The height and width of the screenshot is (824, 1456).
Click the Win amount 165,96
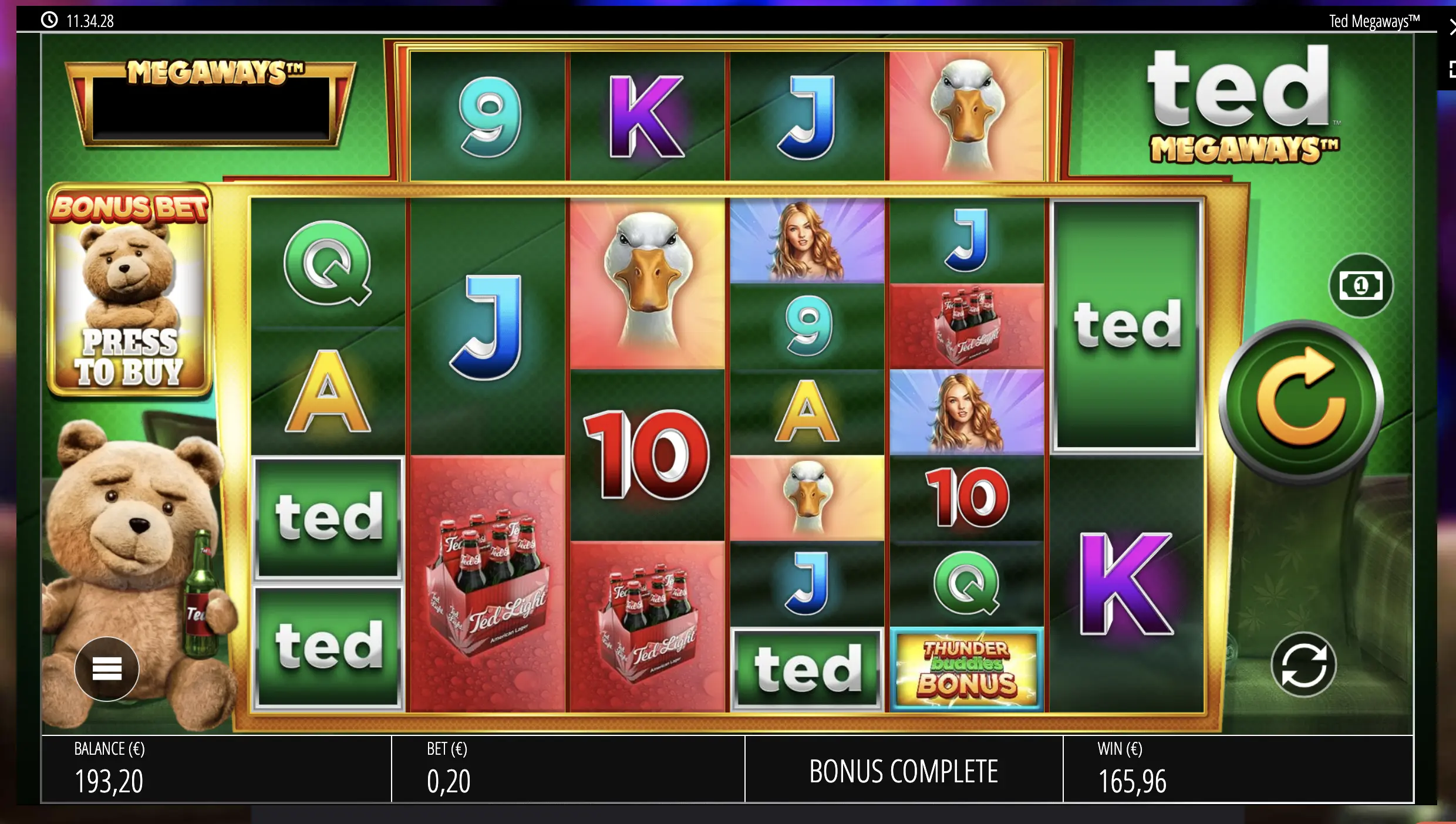1132,782
